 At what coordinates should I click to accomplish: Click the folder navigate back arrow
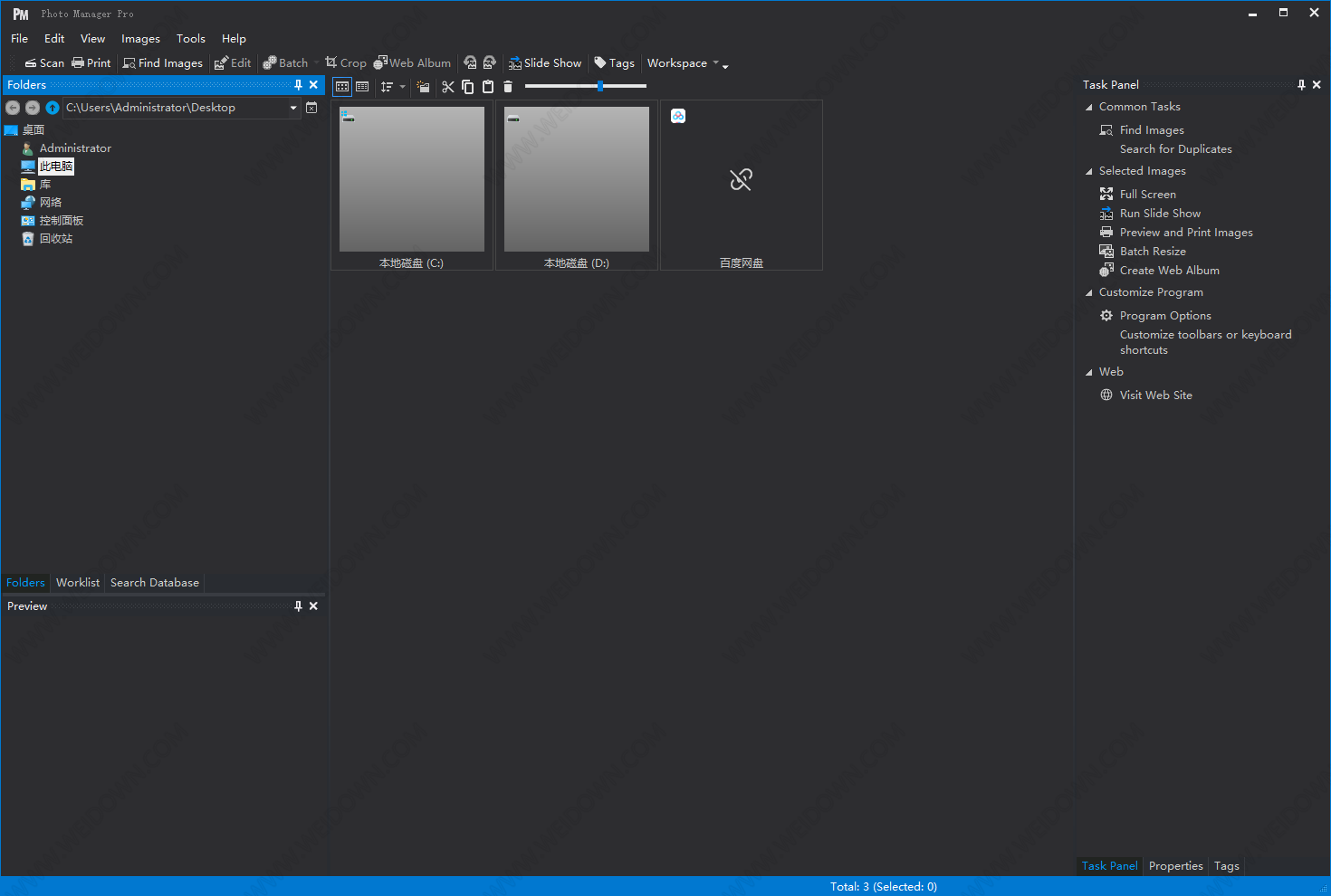[13, 108]
